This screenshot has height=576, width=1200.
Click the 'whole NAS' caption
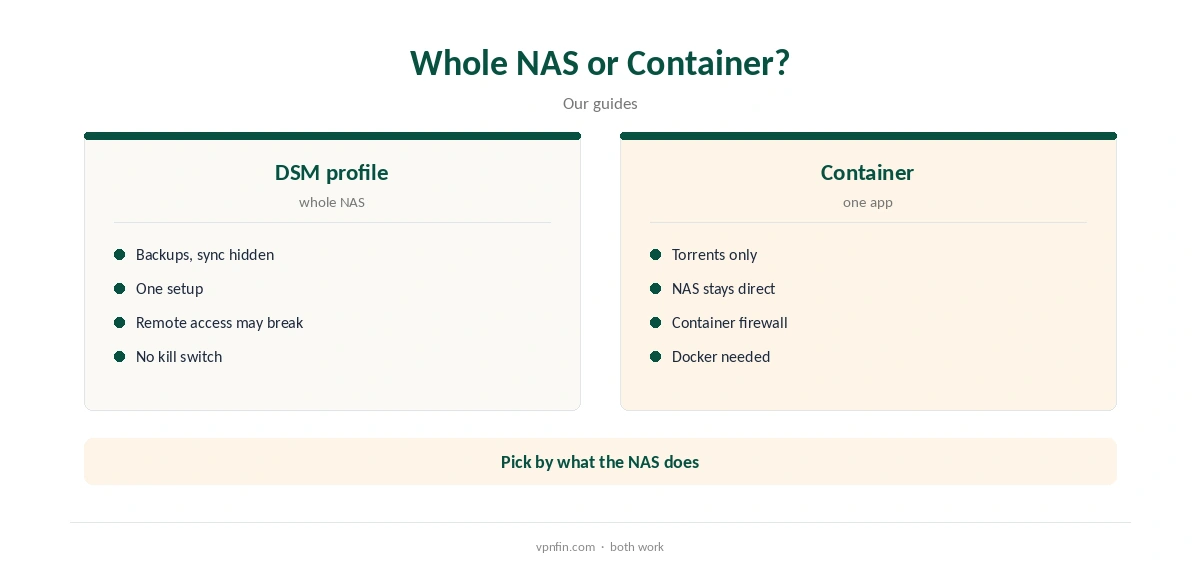(332, 202)
